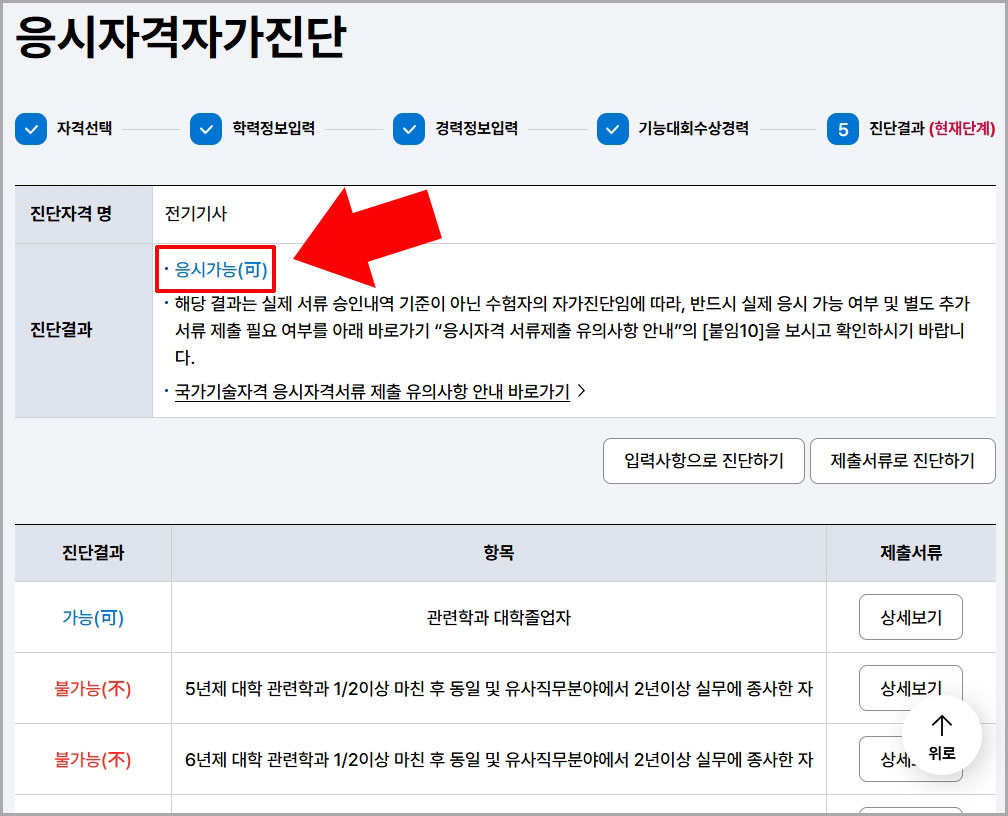Click the 가능(可) result text

[x=92, y=616]
